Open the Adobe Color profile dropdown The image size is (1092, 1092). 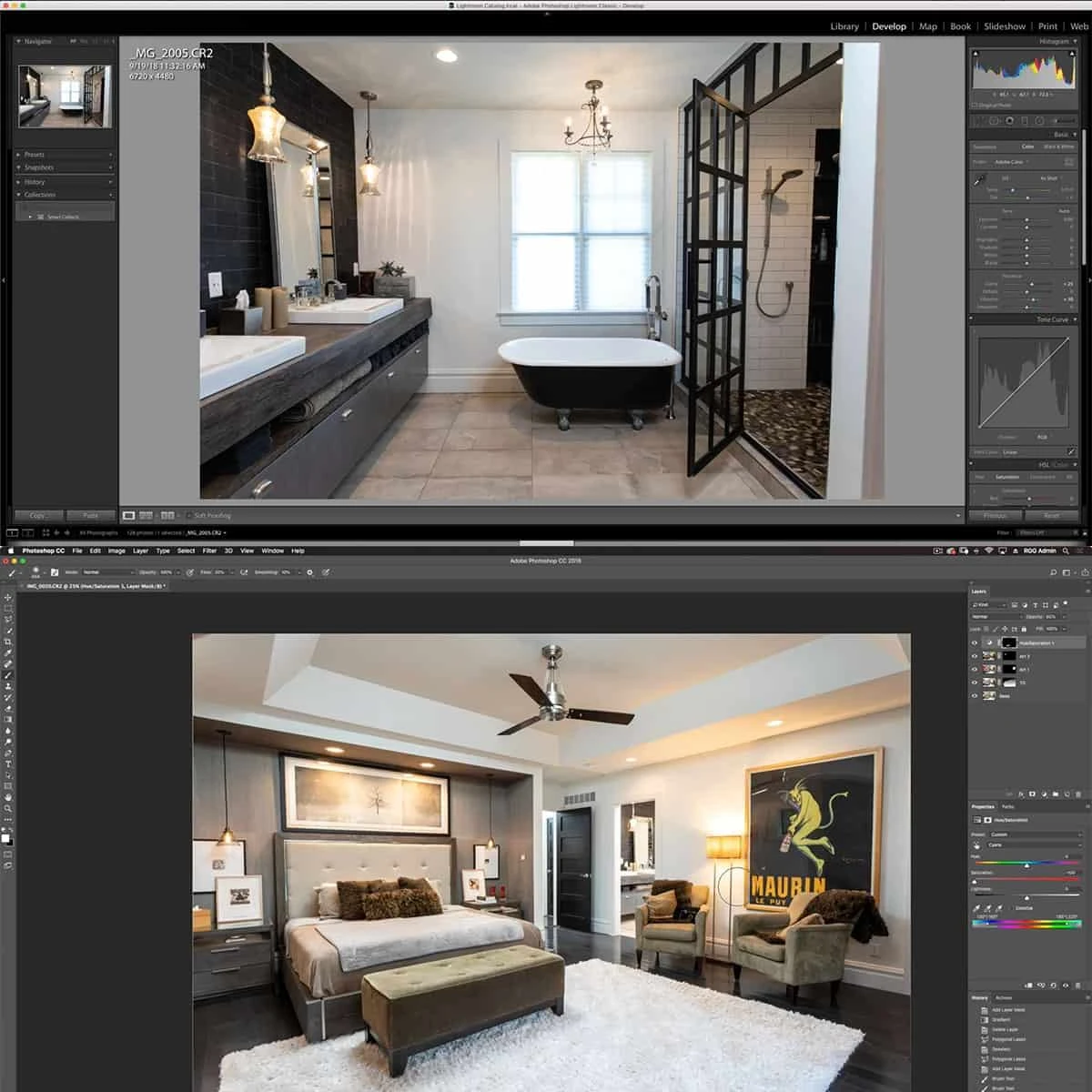(x=1009, y=162)
